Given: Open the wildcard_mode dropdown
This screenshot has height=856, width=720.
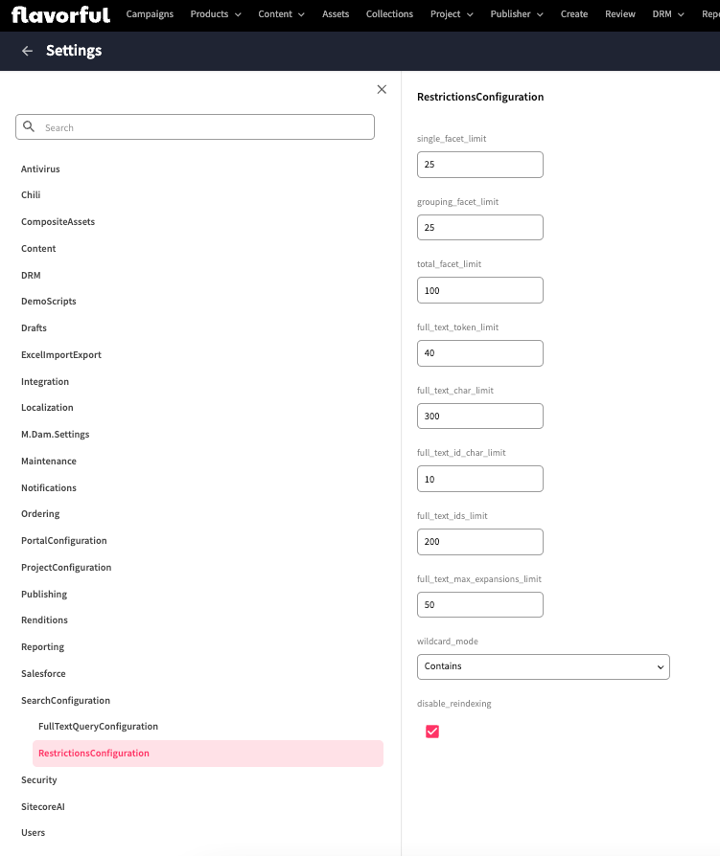Looking at the screenshot, I should click(542, 667).
